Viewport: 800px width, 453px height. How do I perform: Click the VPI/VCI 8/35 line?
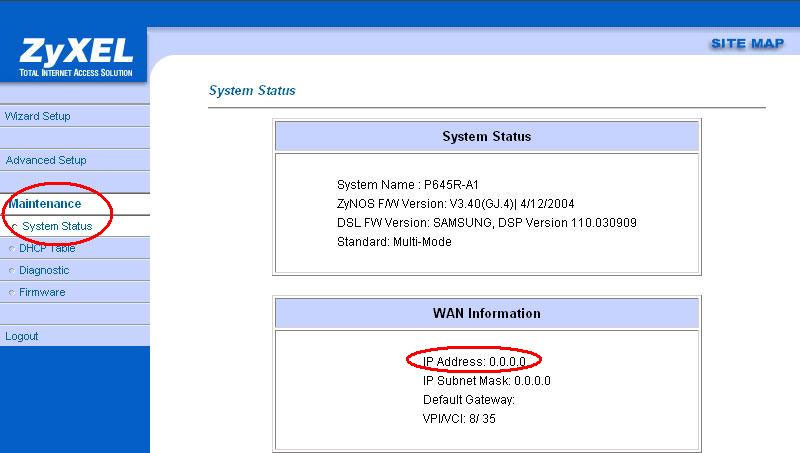459,419
